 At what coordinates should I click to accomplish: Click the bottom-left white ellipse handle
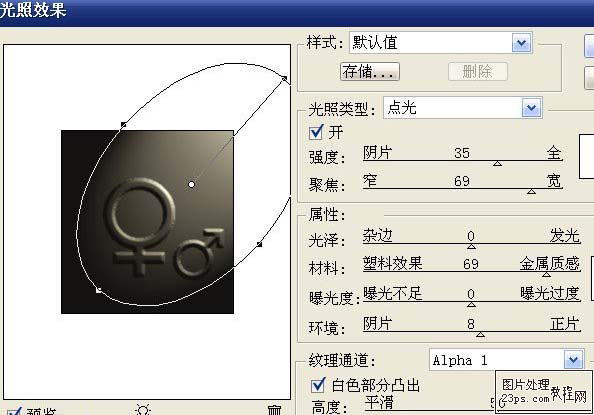tap(98, 290)
